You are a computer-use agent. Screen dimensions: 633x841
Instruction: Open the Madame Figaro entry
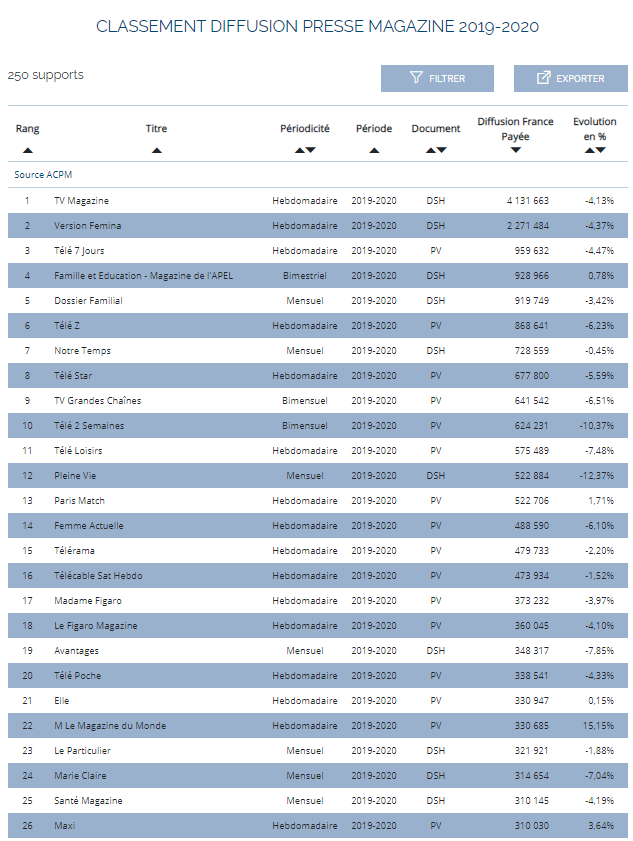[x=88, y=601]
